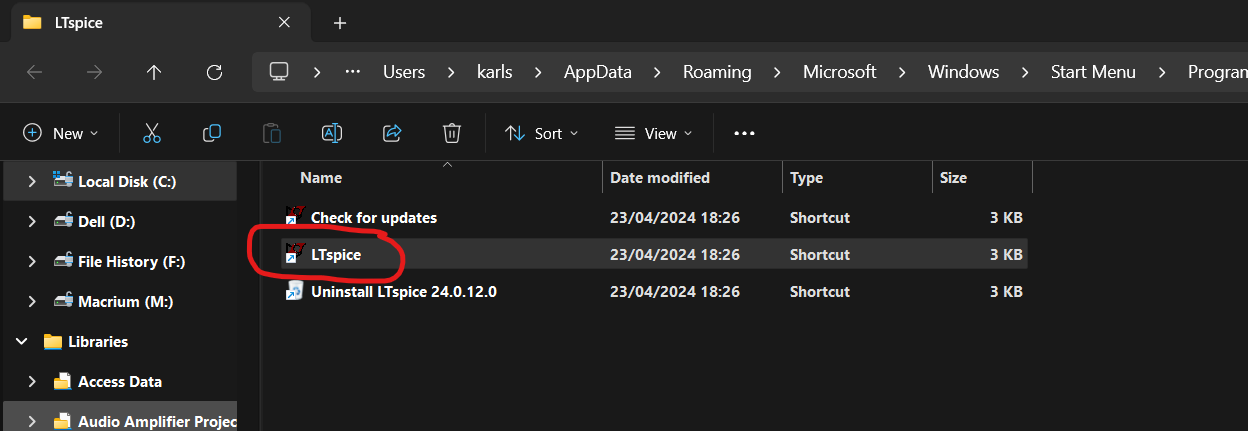Open the New item dropdown
The height and width of the screenshot is (431, 1248).
[61, 133]
